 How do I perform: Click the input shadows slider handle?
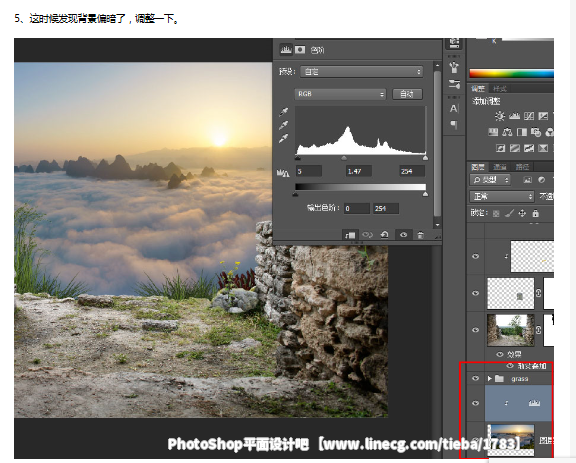pyautogui.click(x=298, y=158)
